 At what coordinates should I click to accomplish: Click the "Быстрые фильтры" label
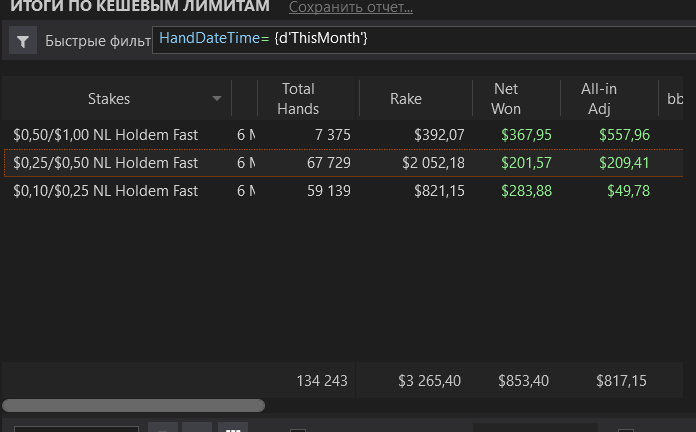click(96, 41)
